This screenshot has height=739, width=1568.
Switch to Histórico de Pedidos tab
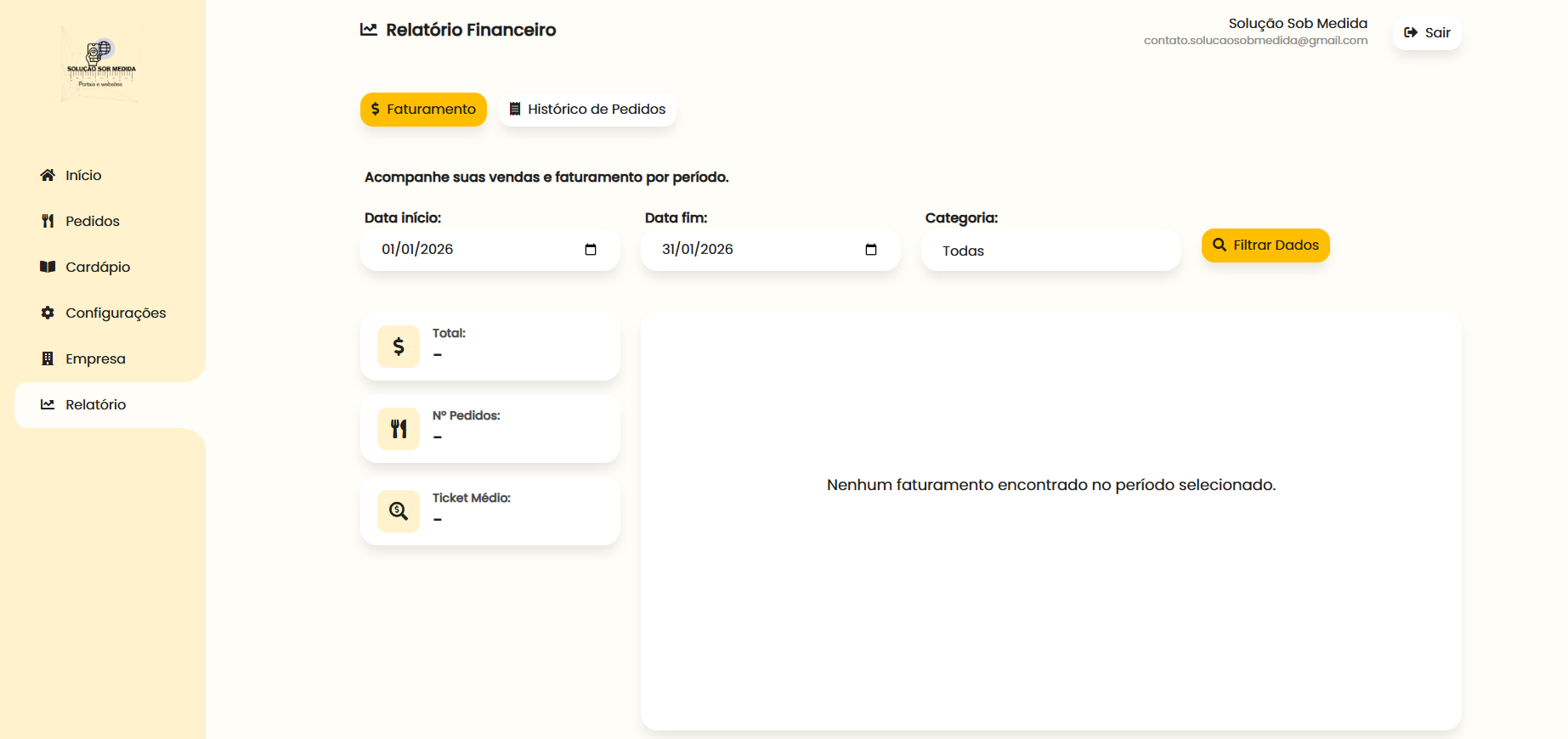click(x=587, y=110)
